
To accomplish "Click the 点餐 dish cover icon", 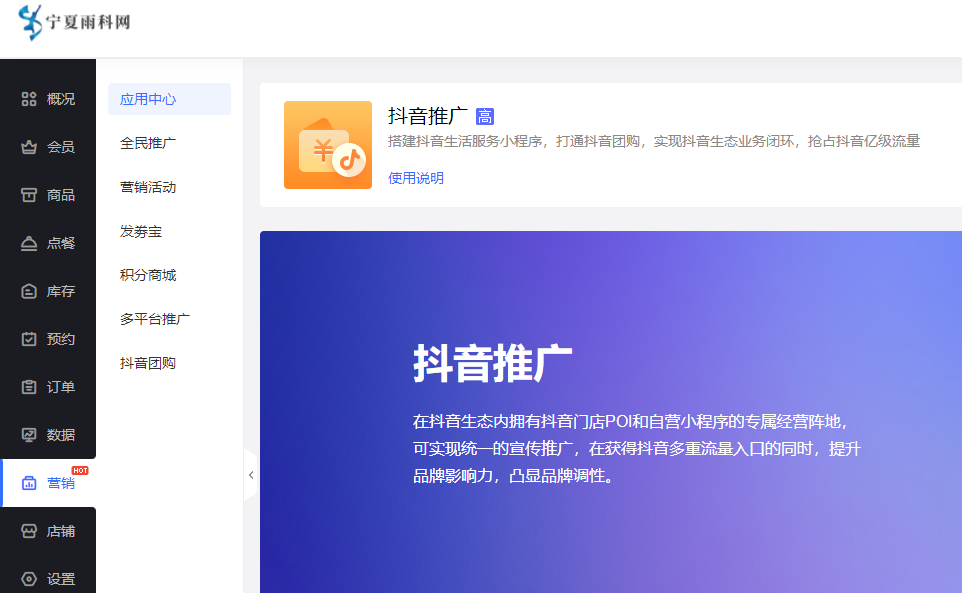I will coord(29,243).
